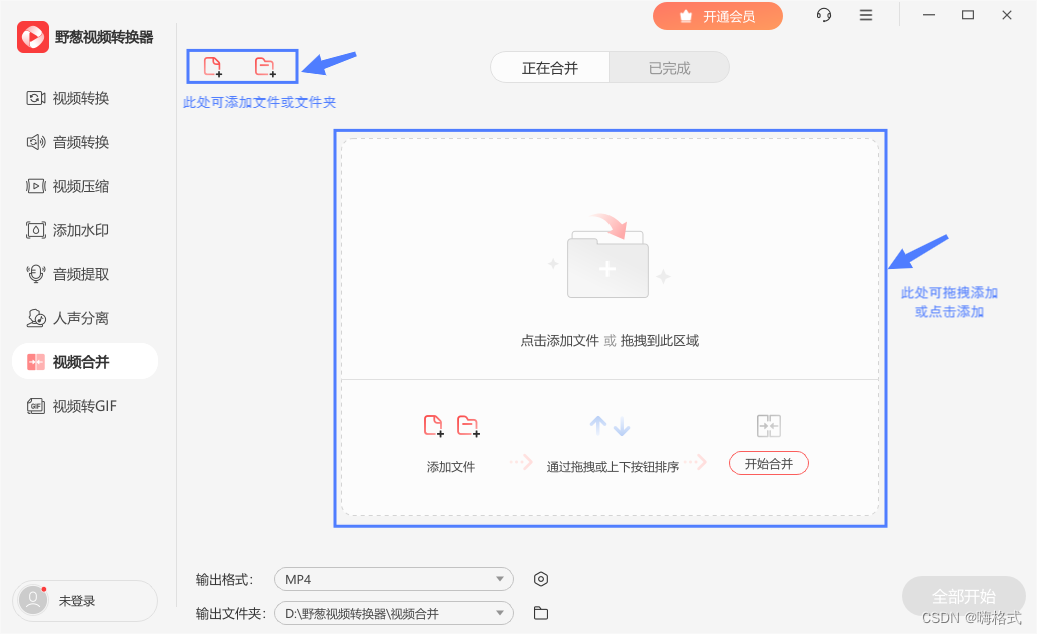Minimize the application window
The height and width of the screenshot is (634, 1037).
929,15
